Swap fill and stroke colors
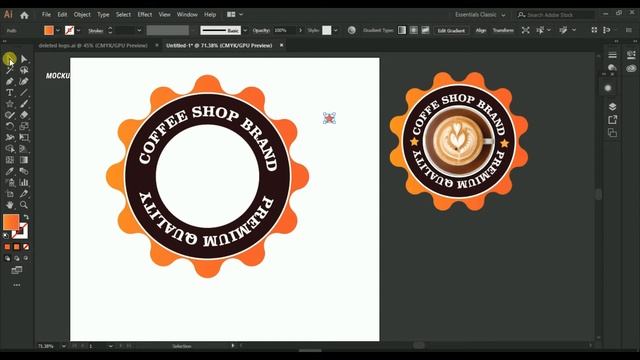Screen dimensions: 640x360 26,217
